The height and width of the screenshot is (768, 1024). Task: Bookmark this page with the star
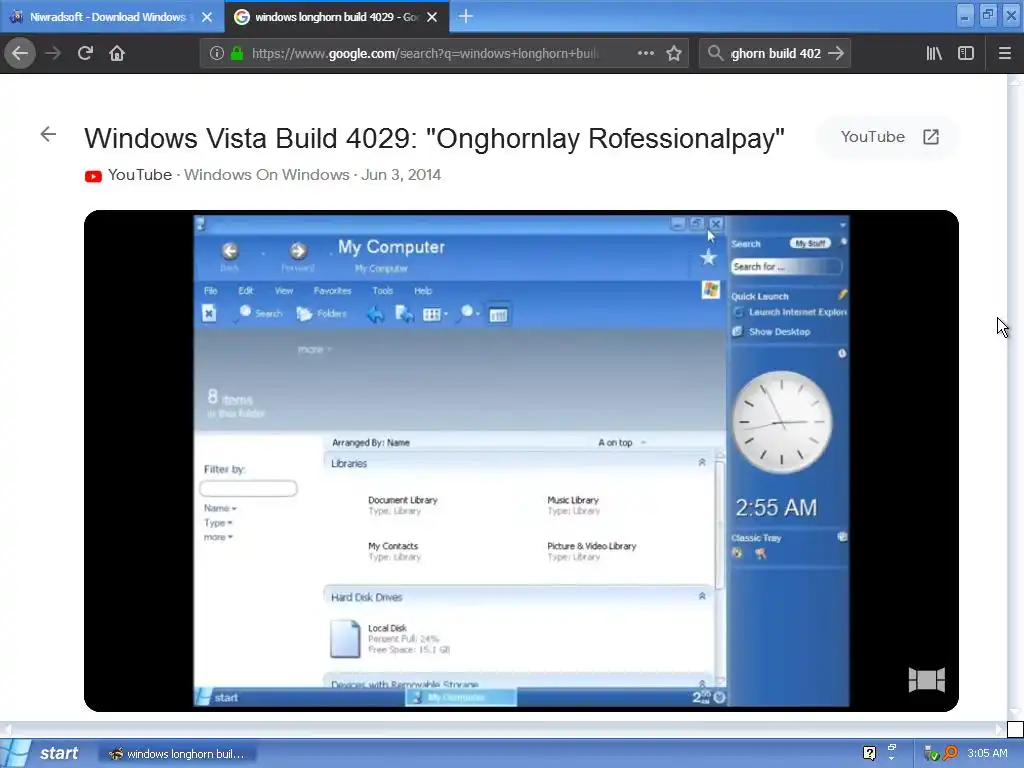(x=674, y=54)
